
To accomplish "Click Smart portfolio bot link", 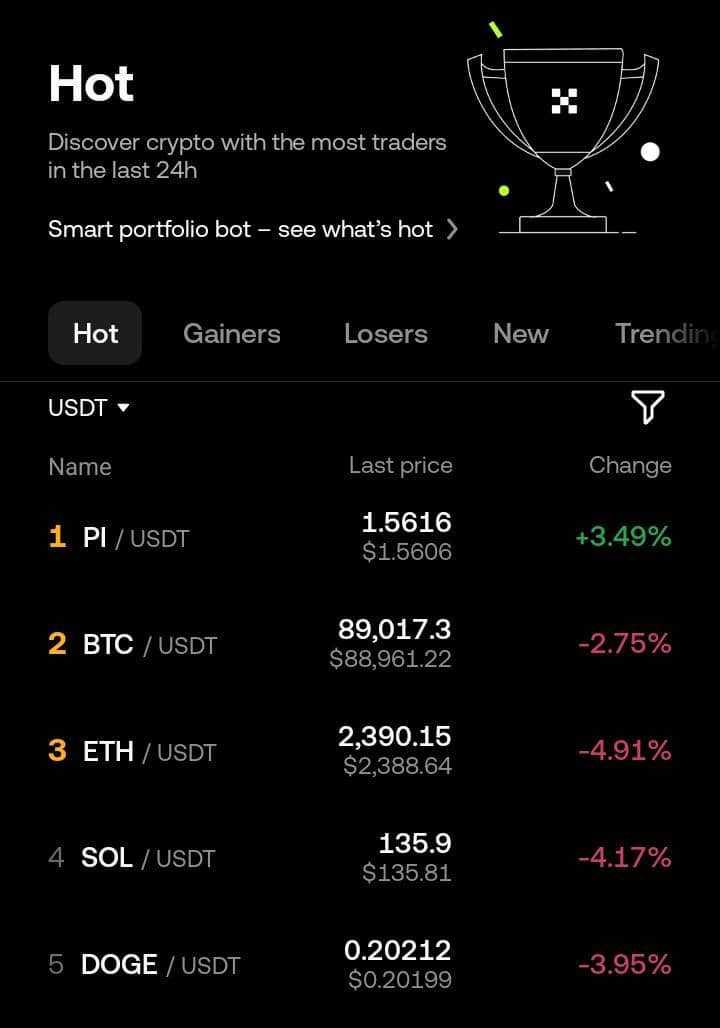I will [240, 229].
